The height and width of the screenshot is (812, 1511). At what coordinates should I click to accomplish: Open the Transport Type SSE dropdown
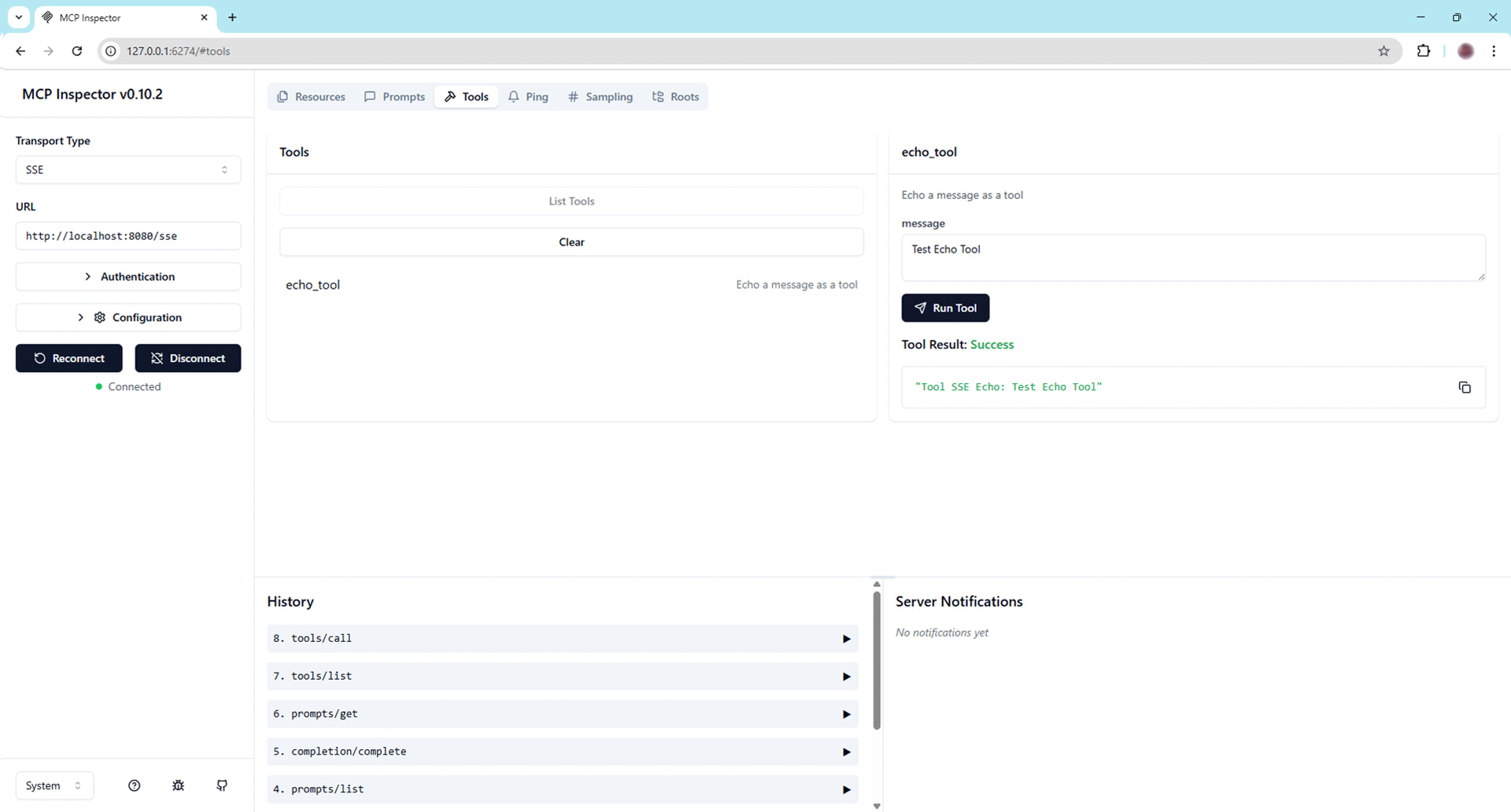click(x=128, y=170)
